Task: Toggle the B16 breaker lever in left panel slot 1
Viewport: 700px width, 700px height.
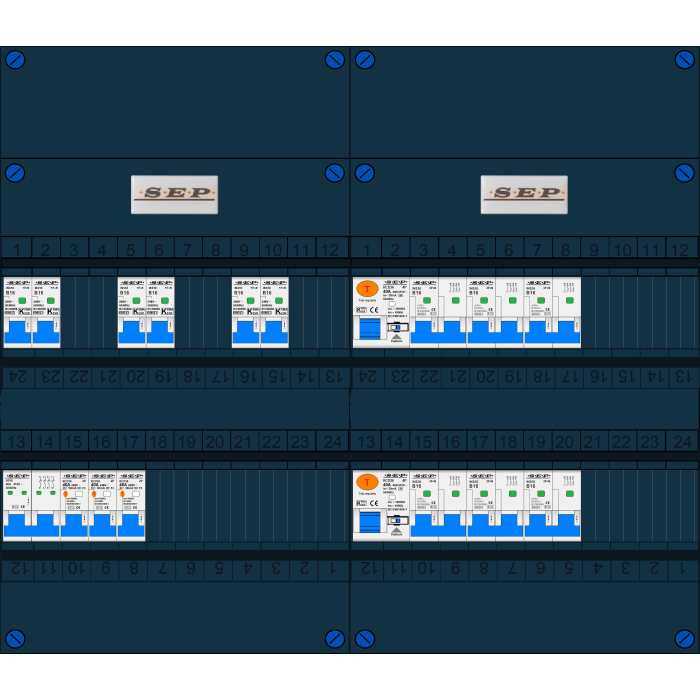Action: coord(18,333)
